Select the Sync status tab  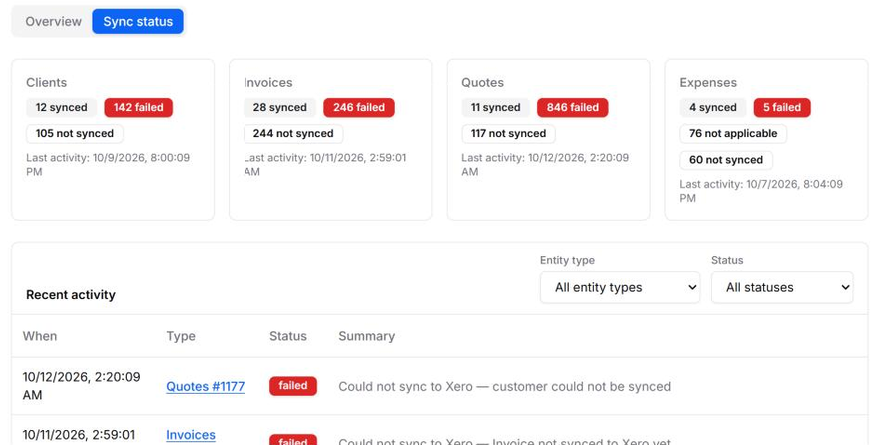tap(138, 21)
